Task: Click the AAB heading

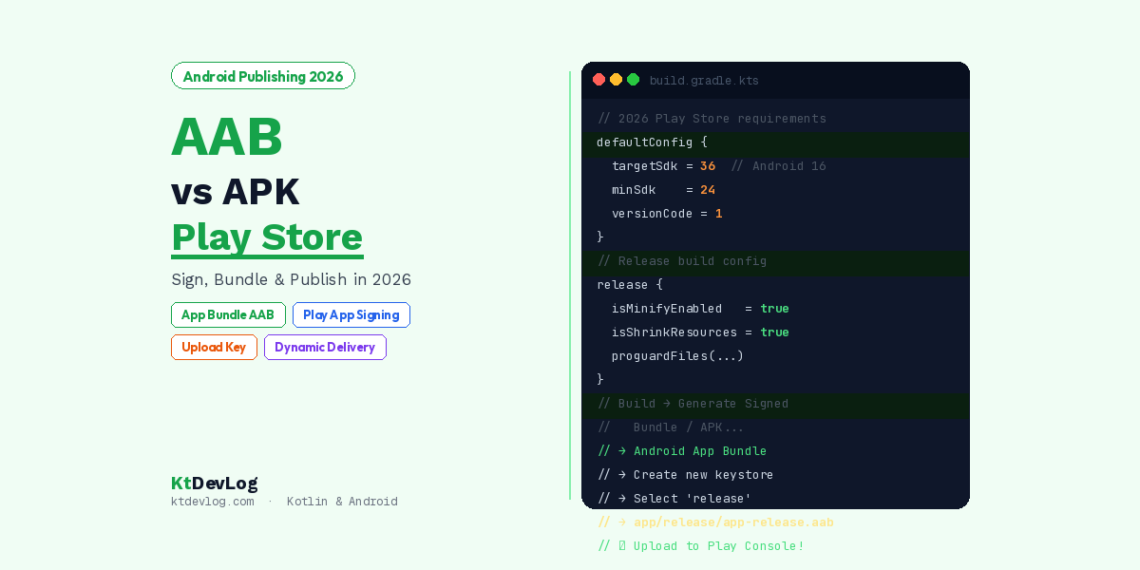Action: point(227,137)
